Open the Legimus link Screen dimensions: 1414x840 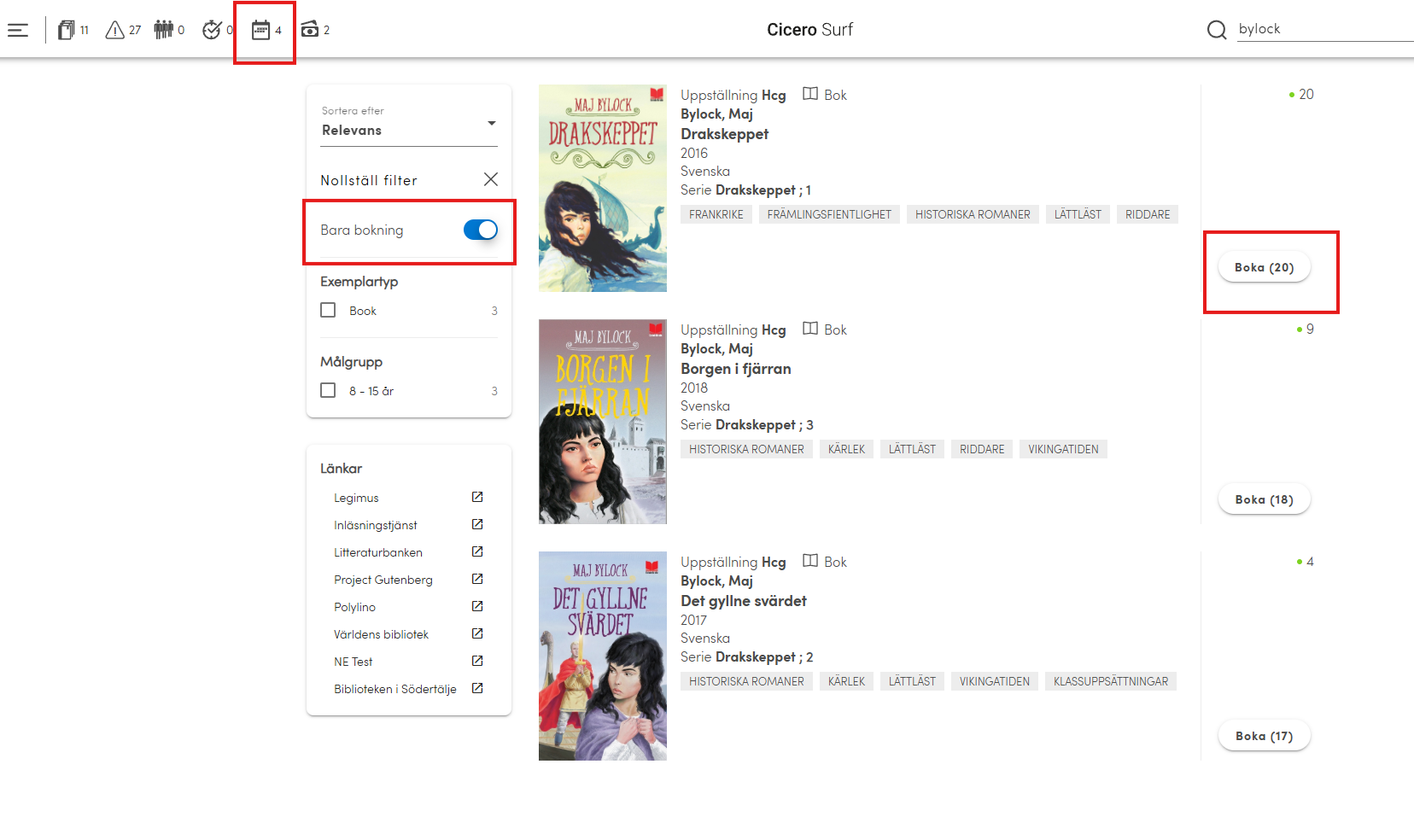pos(356,498)
